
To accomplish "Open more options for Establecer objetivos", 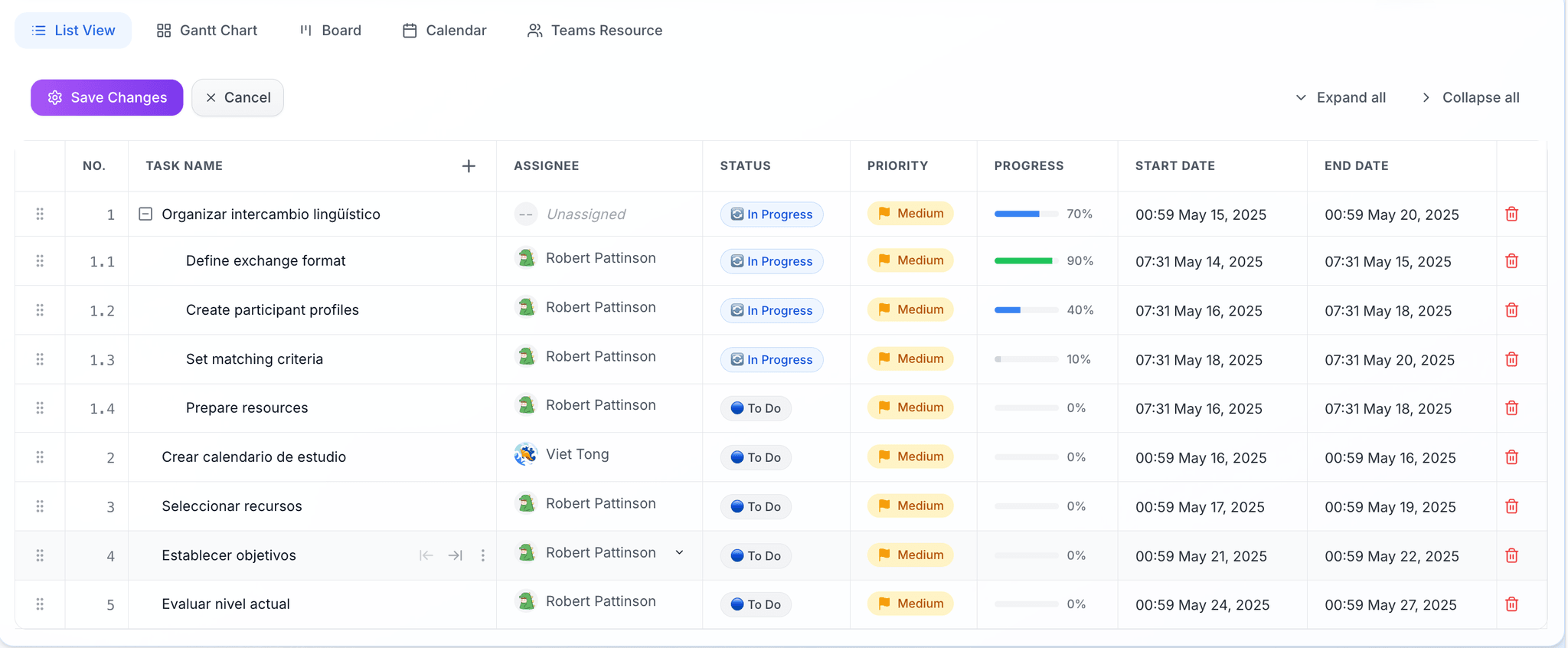I will pyautogui.click(x=482, y=555).
